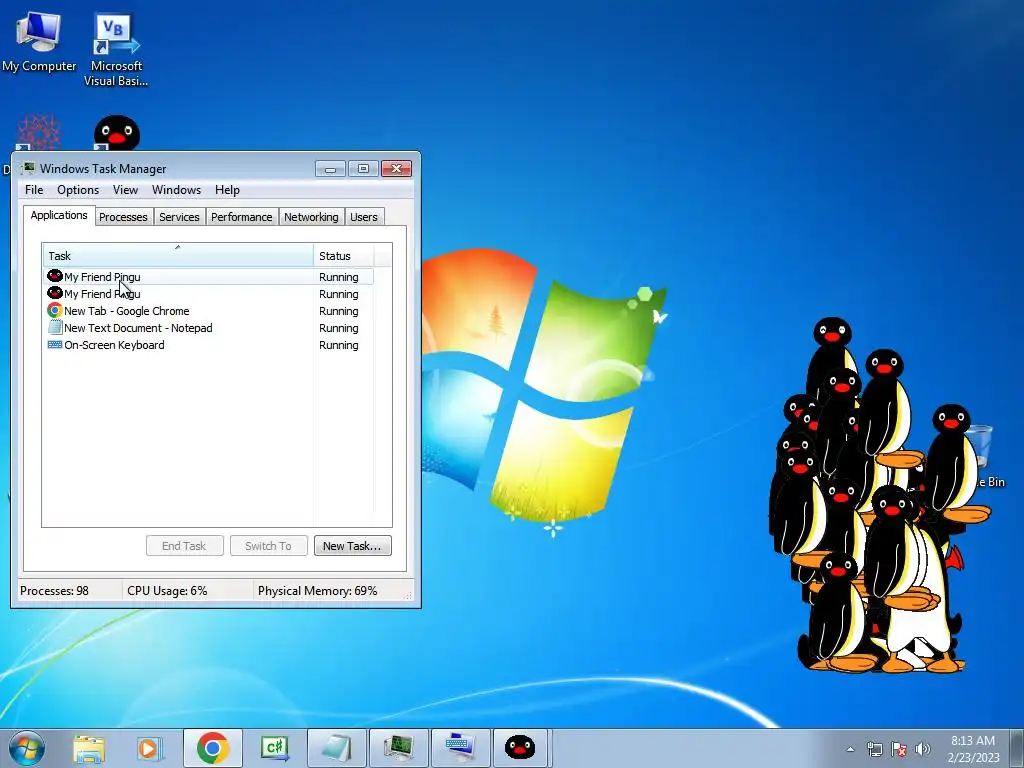
Task: Maximize the Windows Task Manager window
Action: pyautogui.click(x=363, y=168)
